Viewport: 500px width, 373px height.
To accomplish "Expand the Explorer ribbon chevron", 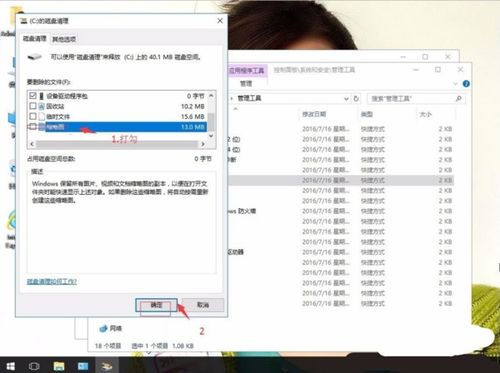I will click(x=455, y=84).
